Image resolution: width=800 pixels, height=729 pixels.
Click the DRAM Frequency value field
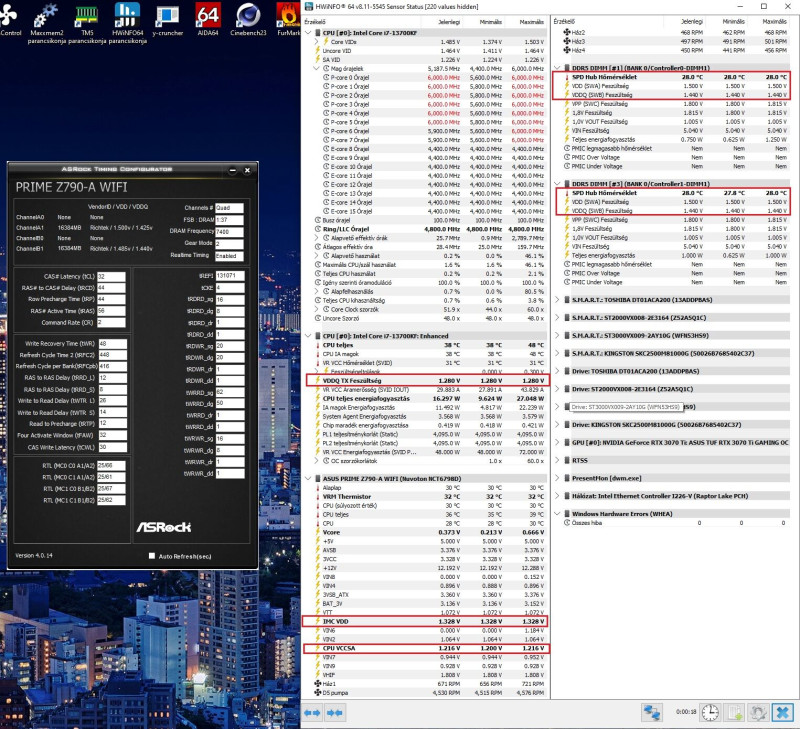228,231
